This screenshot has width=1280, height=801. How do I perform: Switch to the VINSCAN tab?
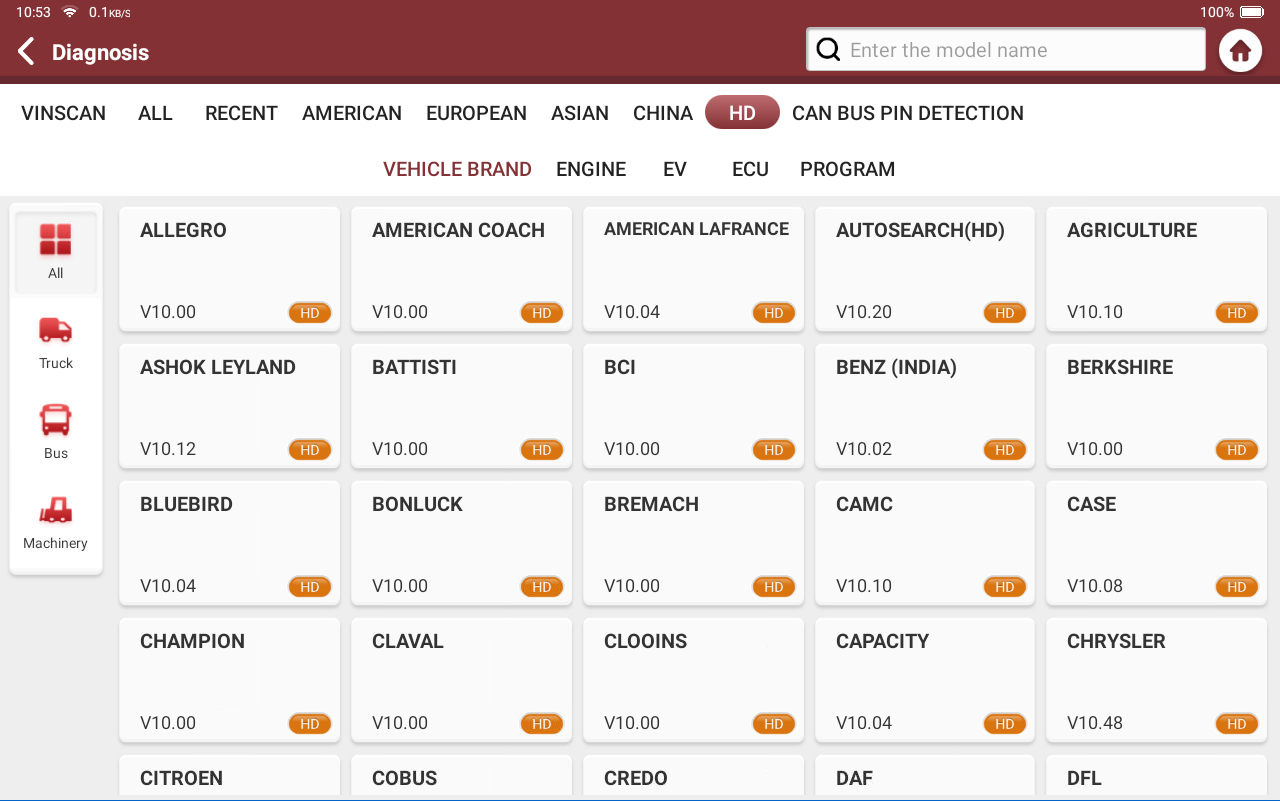pos(63,113)
